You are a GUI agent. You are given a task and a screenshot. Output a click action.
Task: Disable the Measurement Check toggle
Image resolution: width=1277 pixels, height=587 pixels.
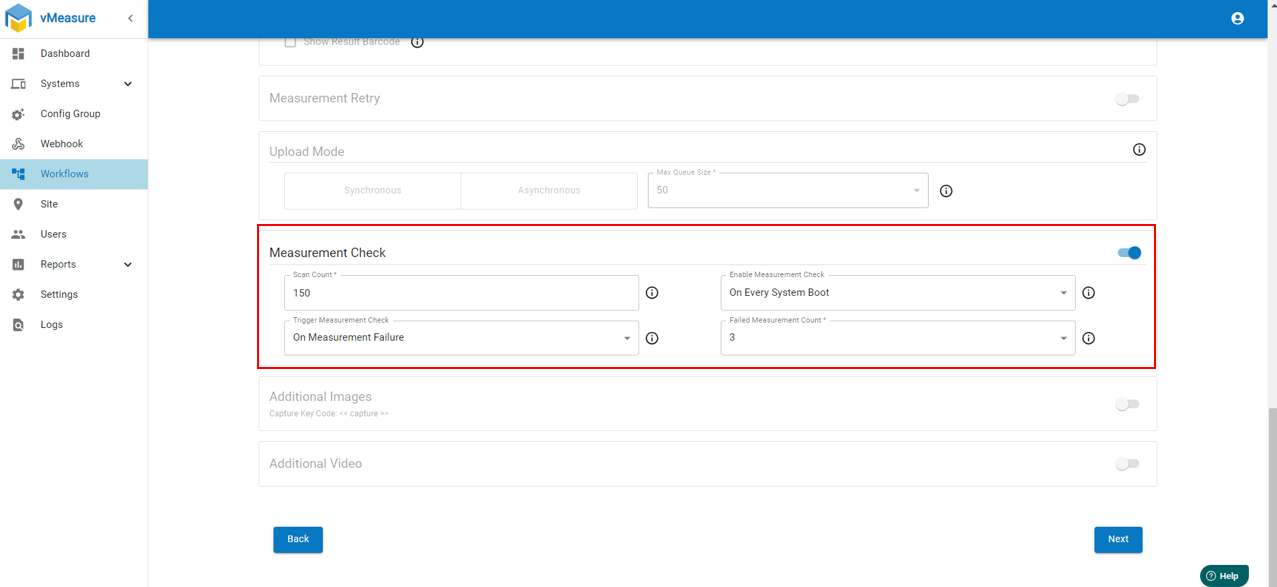[x=1129, y=253]
